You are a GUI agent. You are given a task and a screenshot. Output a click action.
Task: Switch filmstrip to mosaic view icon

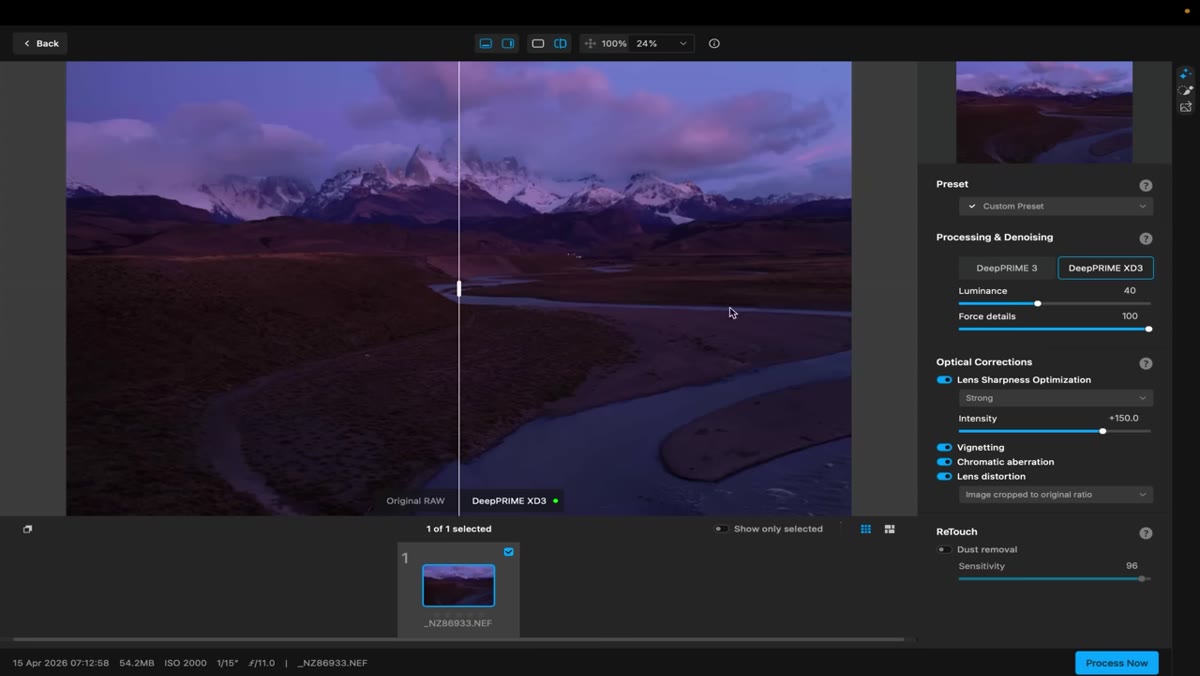coord(890,529)
